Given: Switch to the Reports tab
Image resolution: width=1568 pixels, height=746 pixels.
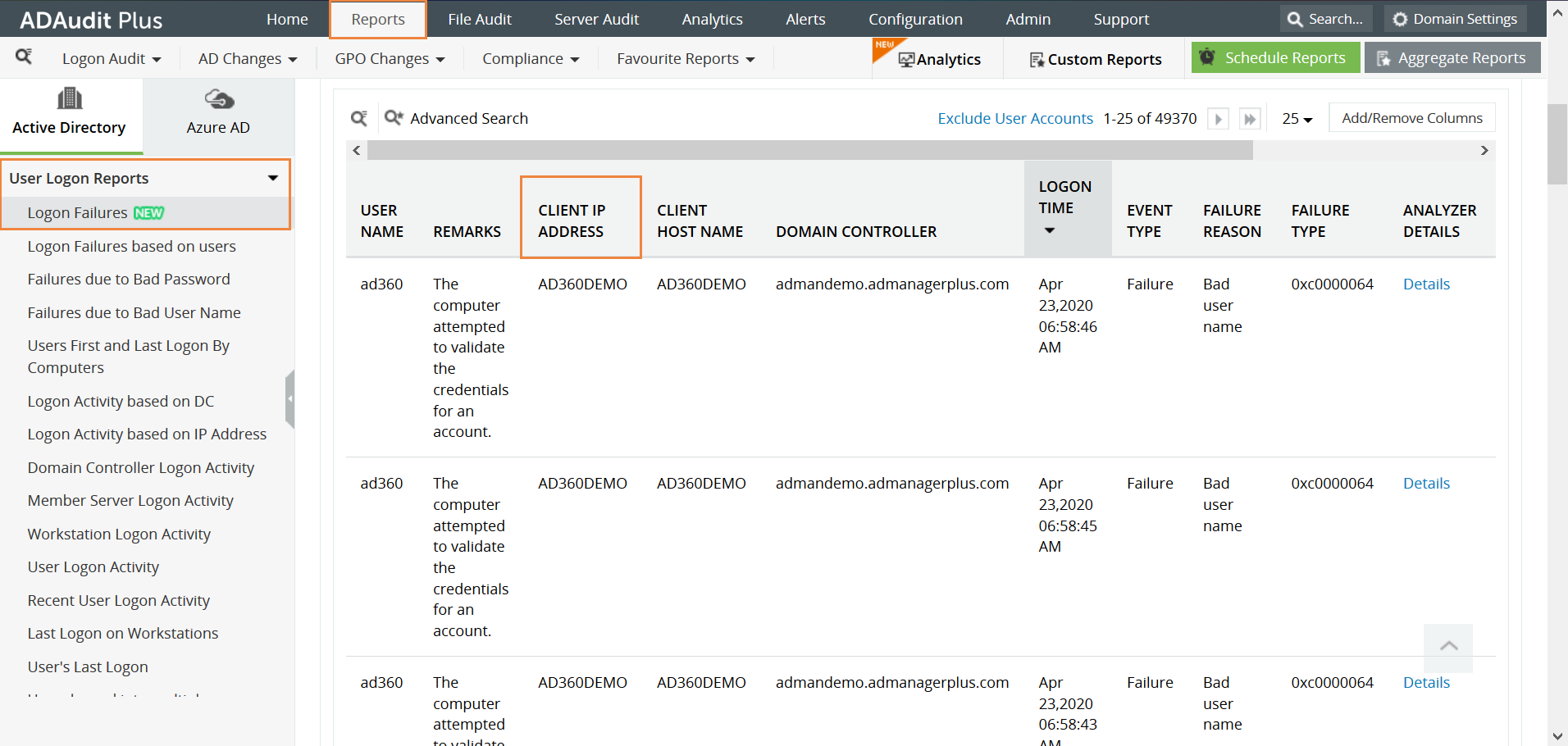Looking at the screenshot, I should point(378,19).
